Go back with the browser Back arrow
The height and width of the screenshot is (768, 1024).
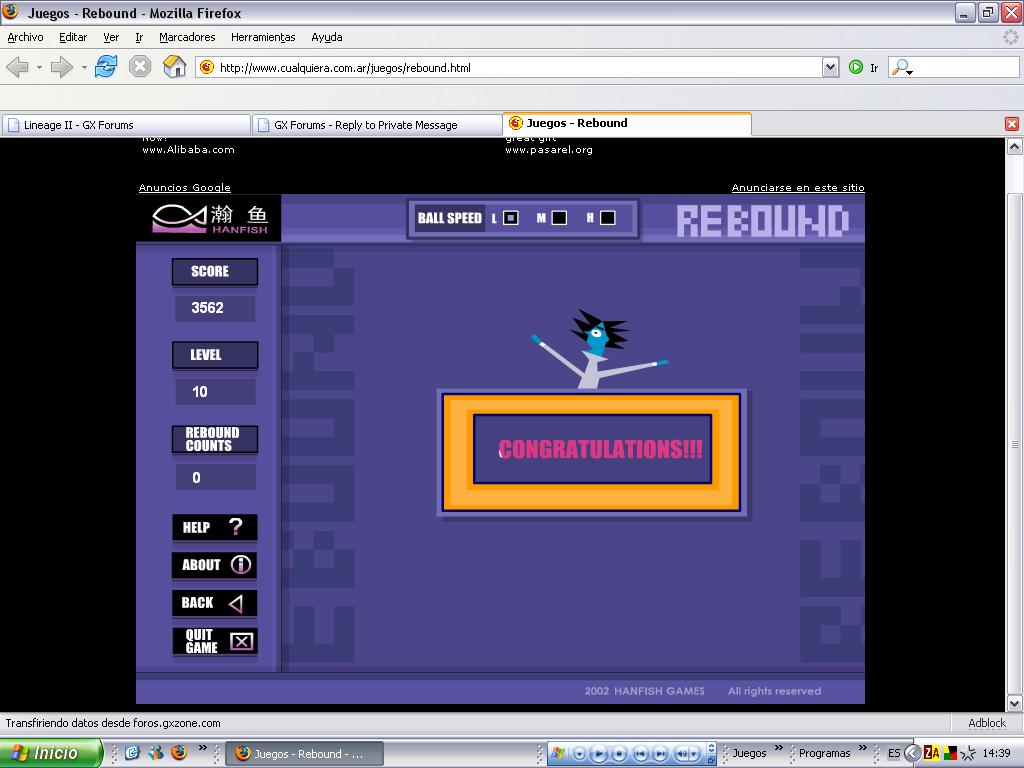point(18,67)
